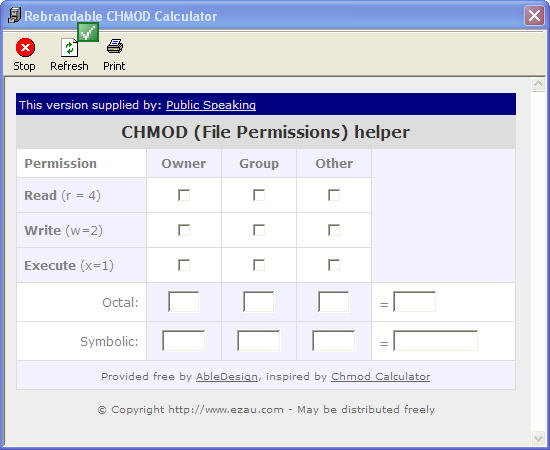
Task: Click the Other octal input field
Action: click(x=334, y=302)
